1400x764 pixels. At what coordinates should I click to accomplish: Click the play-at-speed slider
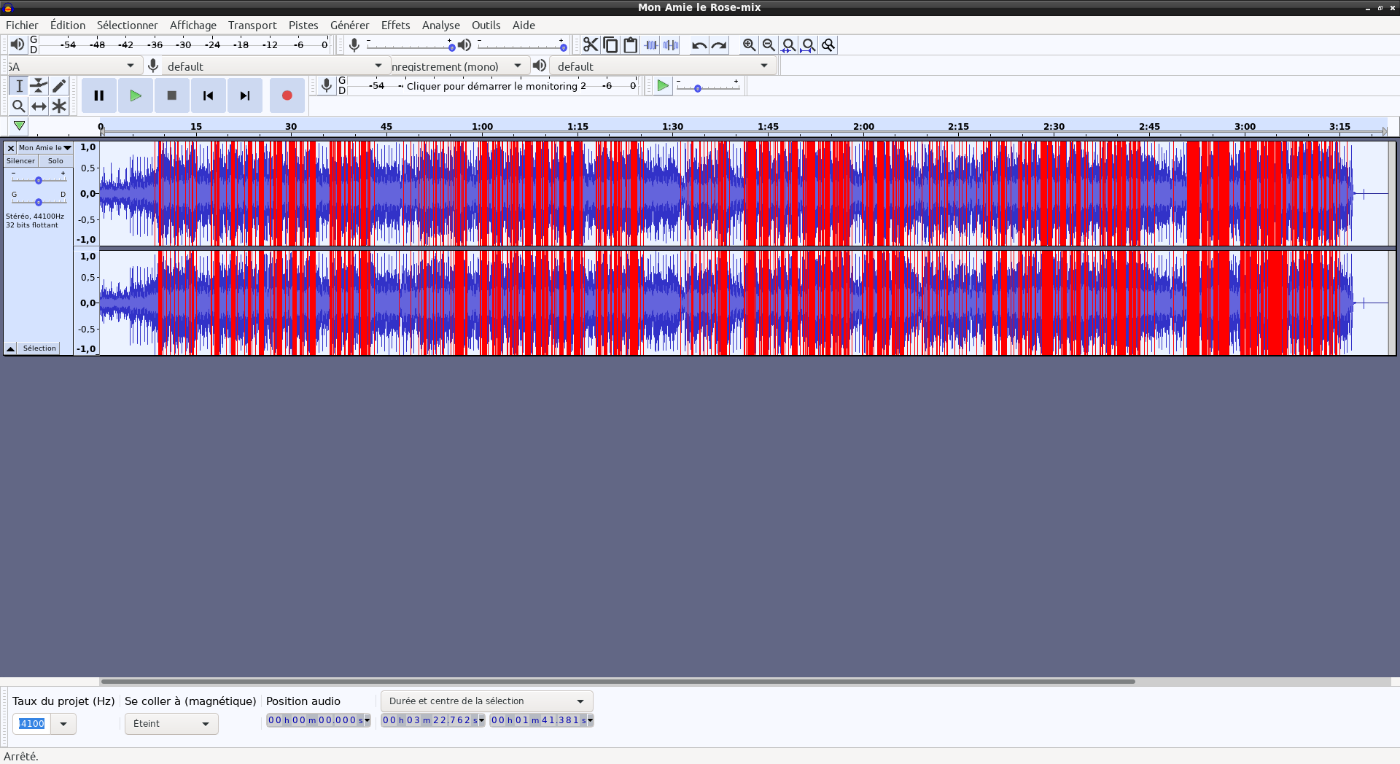coord(708,88)
